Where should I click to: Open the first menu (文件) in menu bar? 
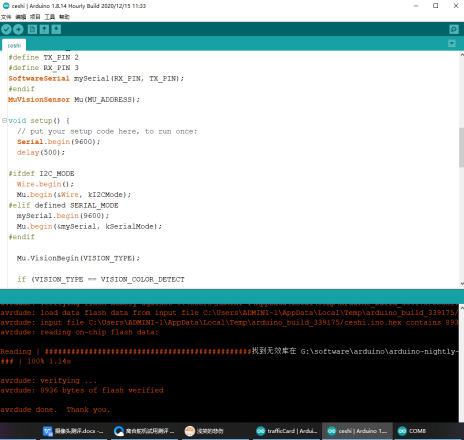click(x=6, y=17)
